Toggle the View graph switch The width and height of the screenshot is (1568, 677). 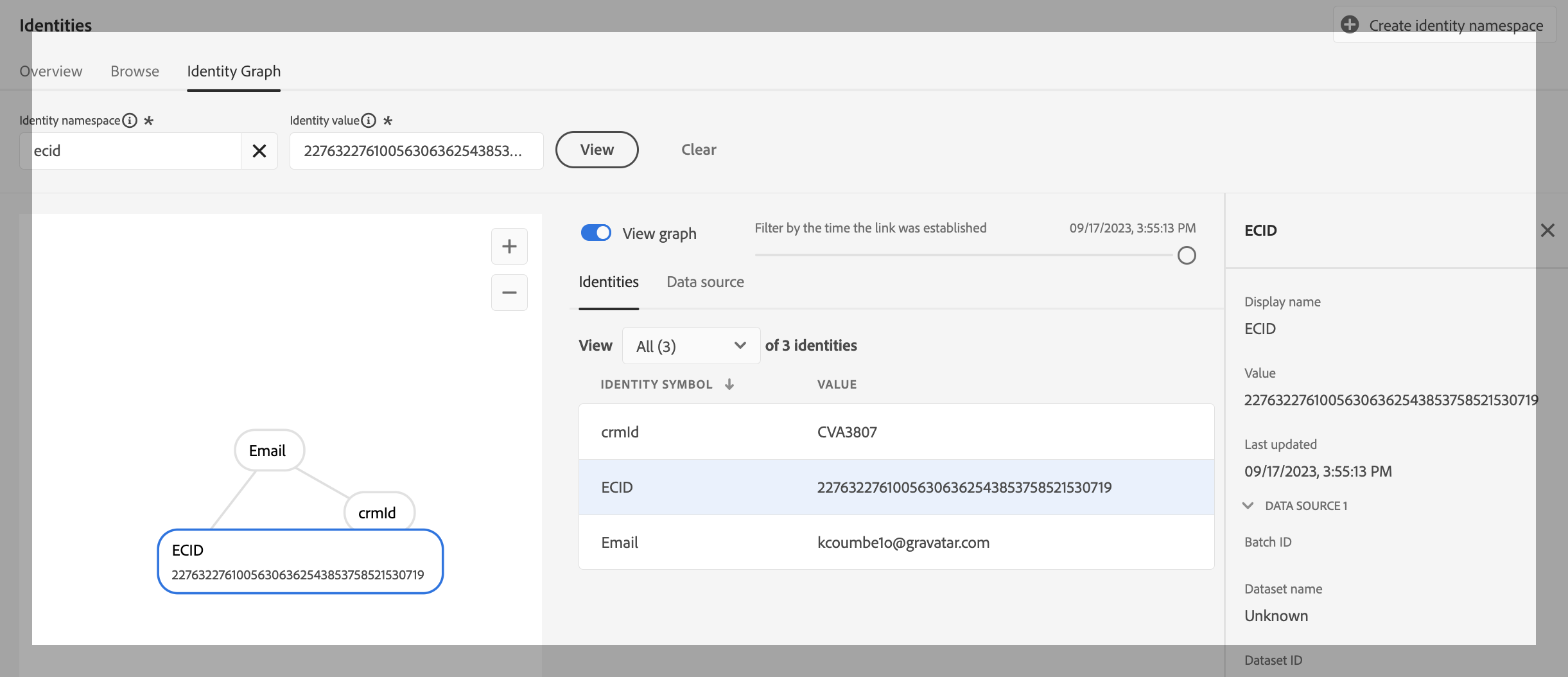(596, 233)
